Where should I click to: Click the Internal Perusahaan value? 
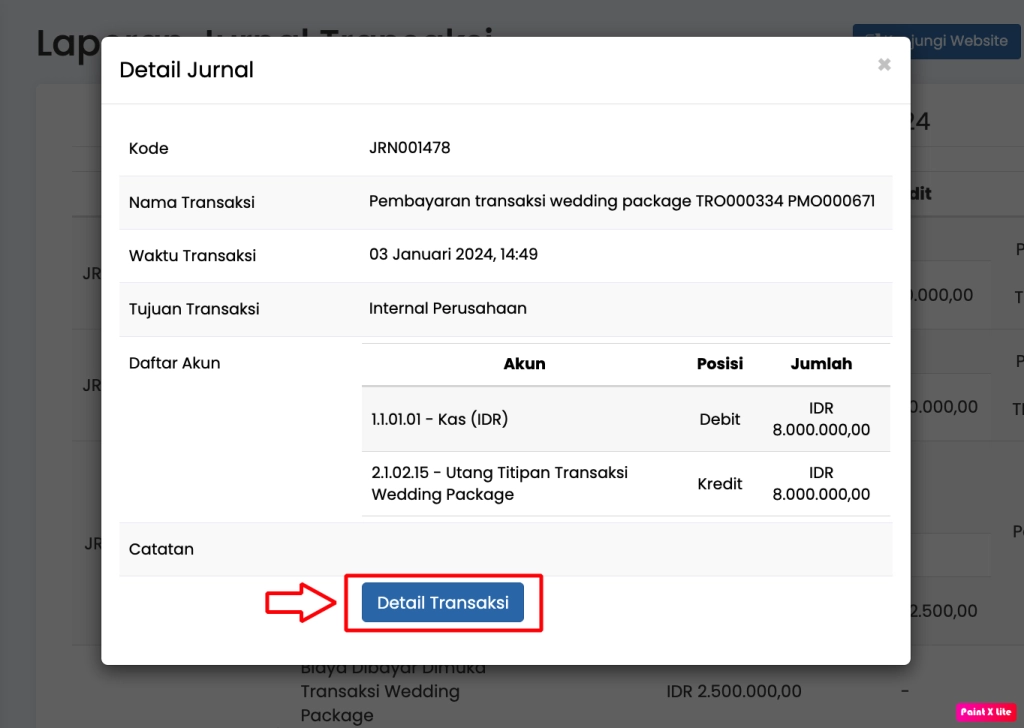point(447,308)
